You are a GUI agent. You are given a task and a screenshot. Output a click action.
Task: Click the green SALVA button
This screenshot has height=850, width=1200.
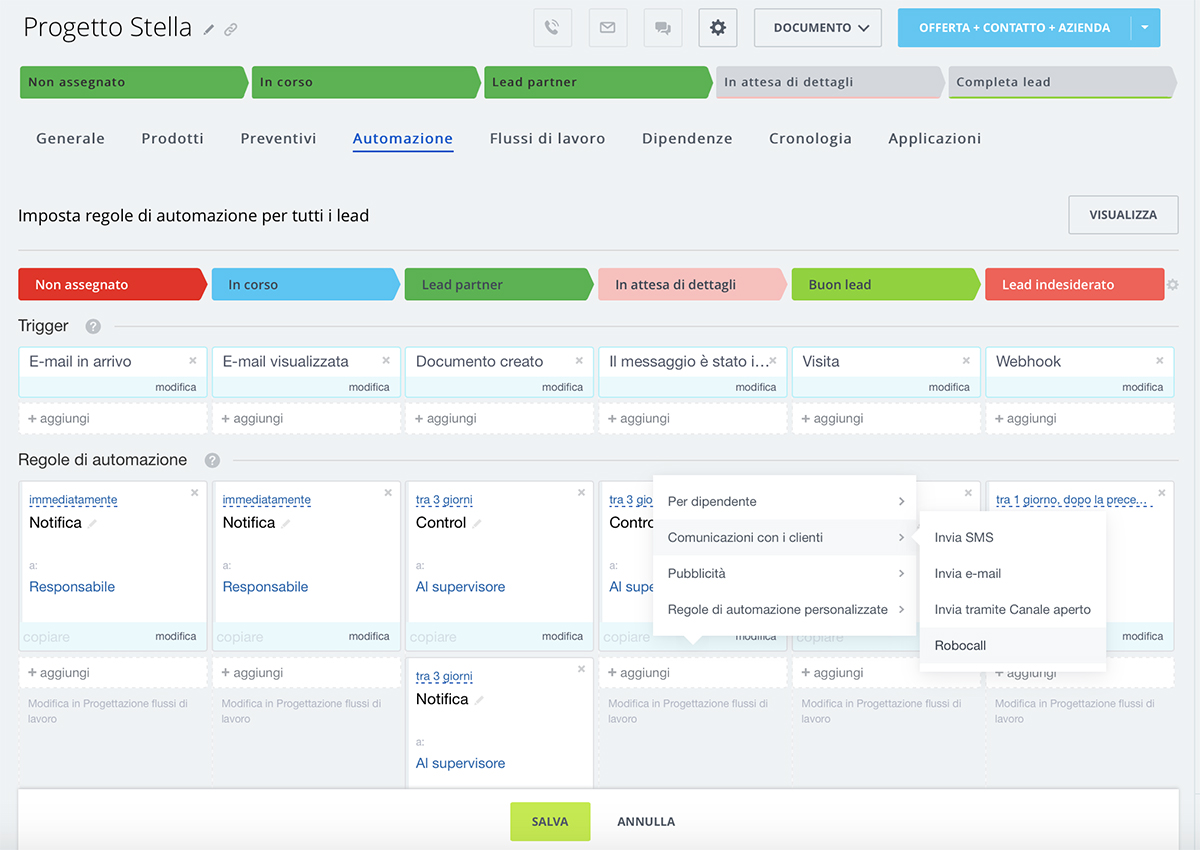click(x=550, y=821)
